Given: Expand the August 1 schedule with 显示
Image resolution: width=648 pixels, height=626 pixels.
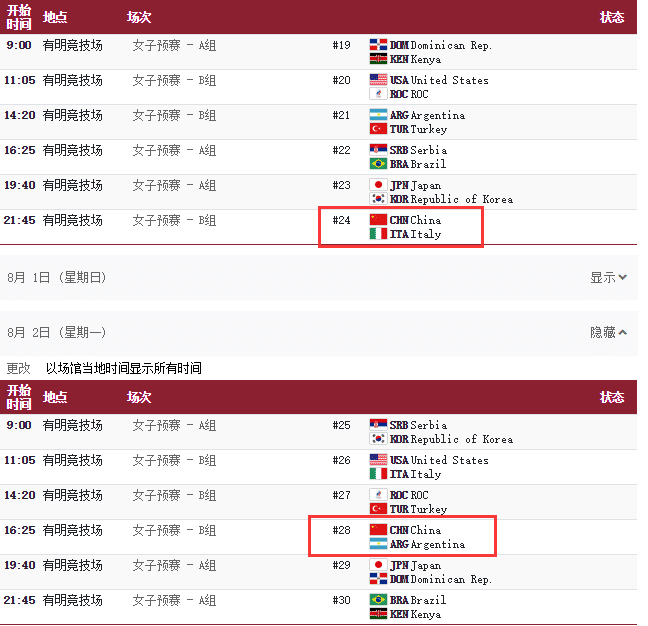Looking at the screenshot, I should 608,278.
